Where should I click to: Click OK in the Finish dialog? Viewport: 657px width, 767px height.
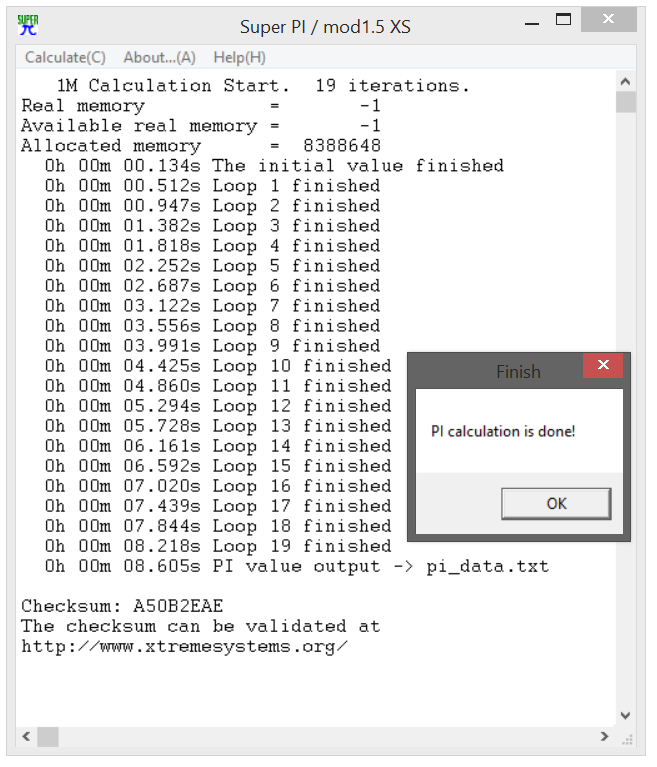click(x=556, y=504)
